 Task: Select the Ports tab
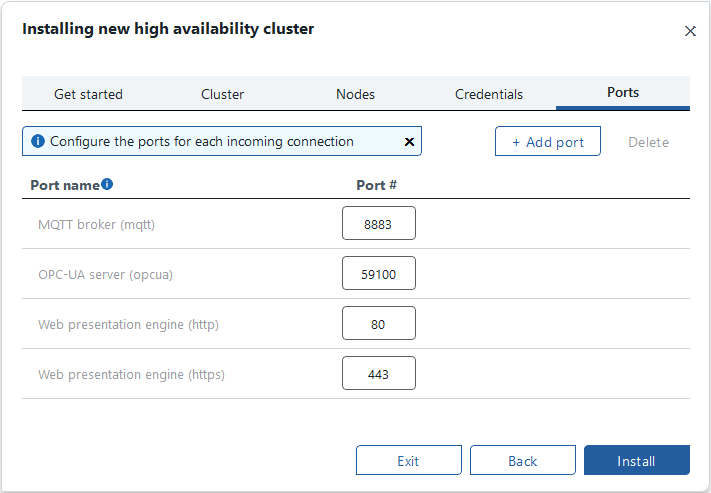click(623, 93)
